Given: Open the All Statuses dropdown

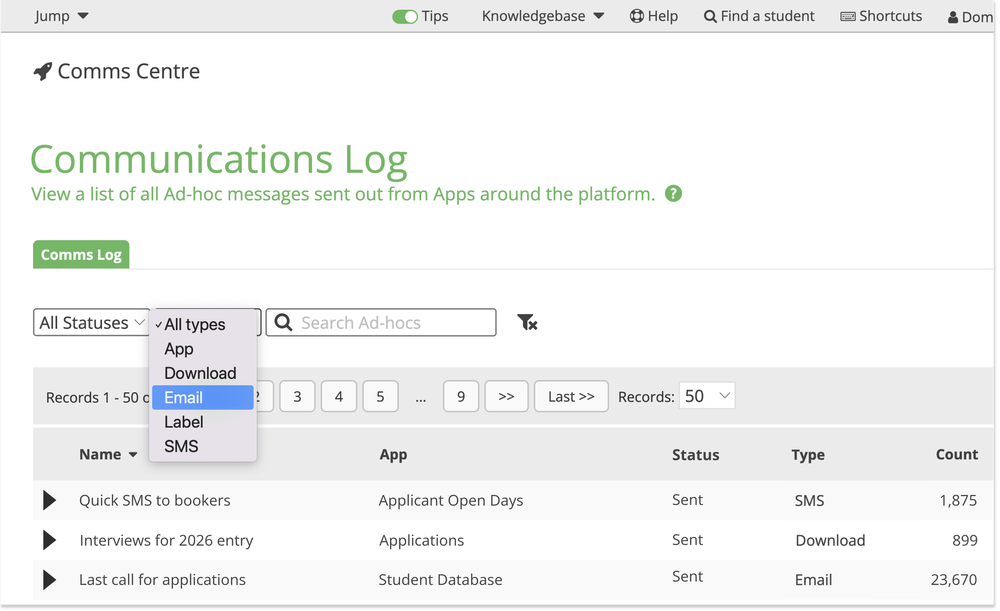Looking at the screenshot, I should coord(91,323).
